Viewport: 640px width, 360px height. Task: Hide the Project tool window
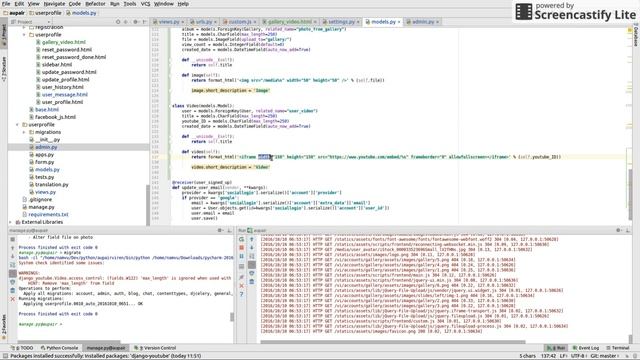click(144, 22)
